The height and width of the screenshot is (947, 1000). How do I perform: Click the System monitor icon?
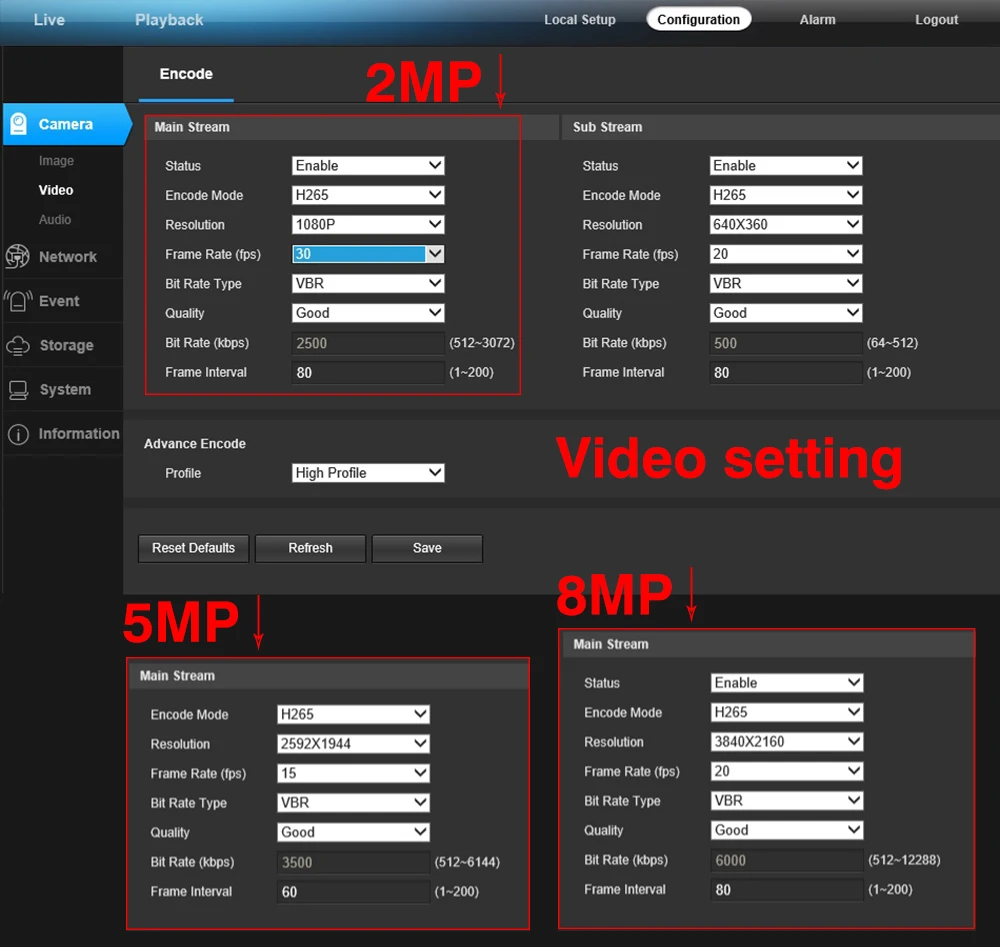pyautogui.click(x=18, y=389)
